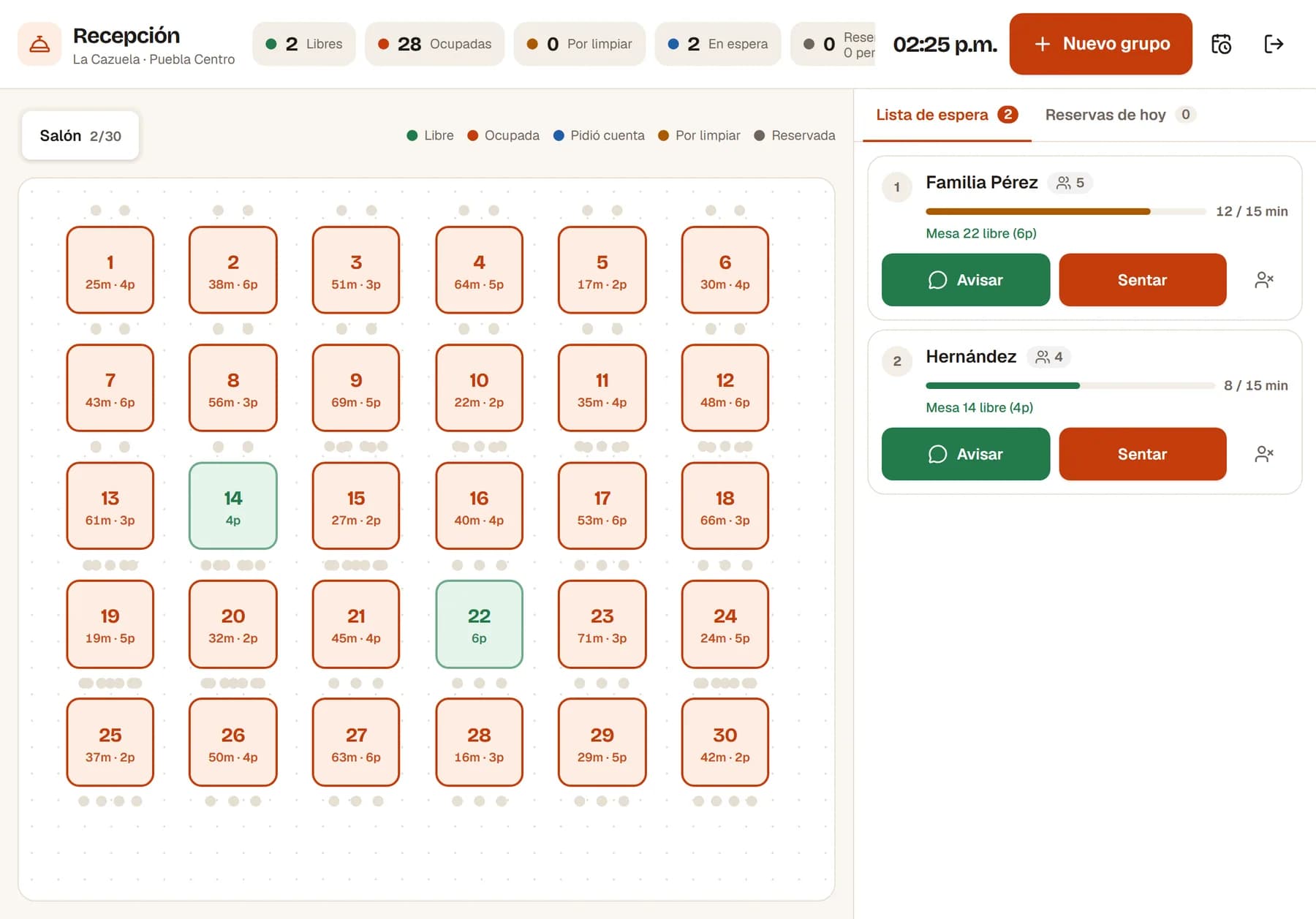Click the '12 / 15 min' wait time
Viewport: 1316px width, 919px height.
coord(1252,211)
